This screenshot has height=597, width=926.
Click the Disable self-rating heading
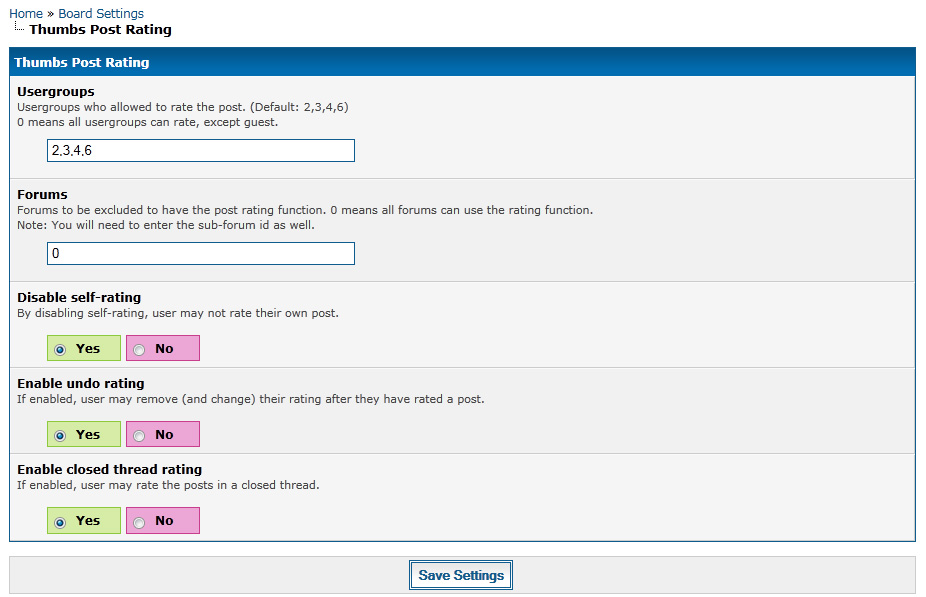[x=79, y=297]
